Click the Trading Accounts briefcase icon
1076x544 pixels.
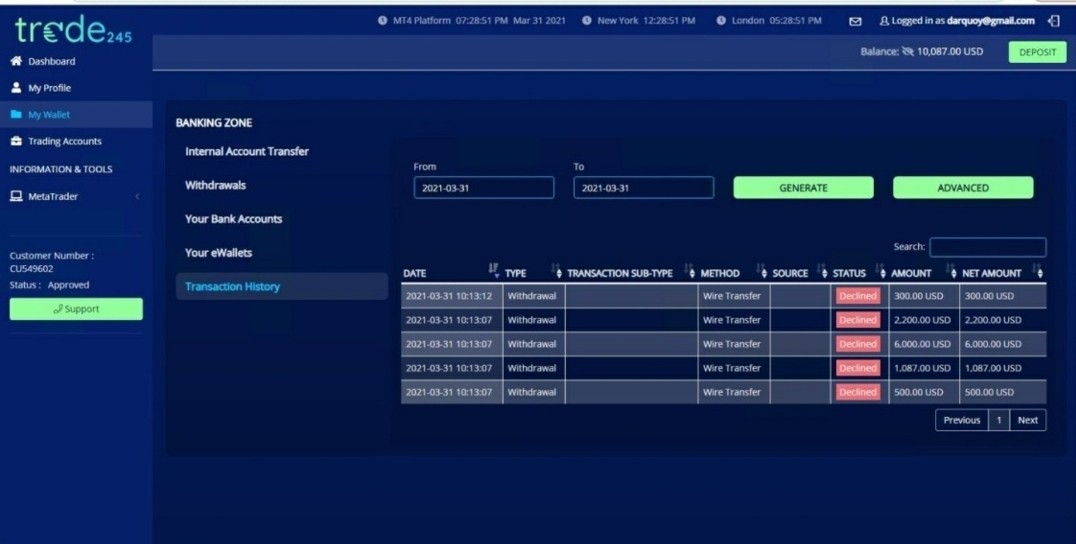coord(16,141)
